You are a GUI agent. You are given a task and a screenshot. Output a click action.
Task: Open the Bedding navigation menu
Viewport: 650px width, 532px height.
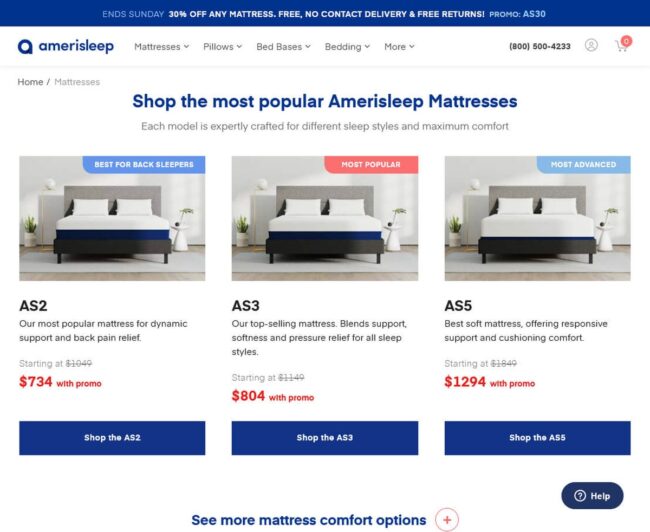(x=347, y=46)
